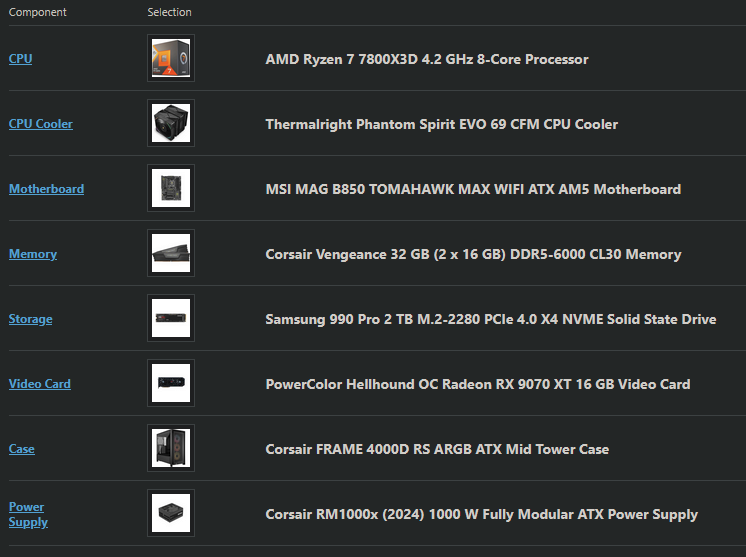746x557 pixels.
Task: Select Corsair Vengeance 32 GB DDR5-6000 name
Action: (x=473, y=254)
